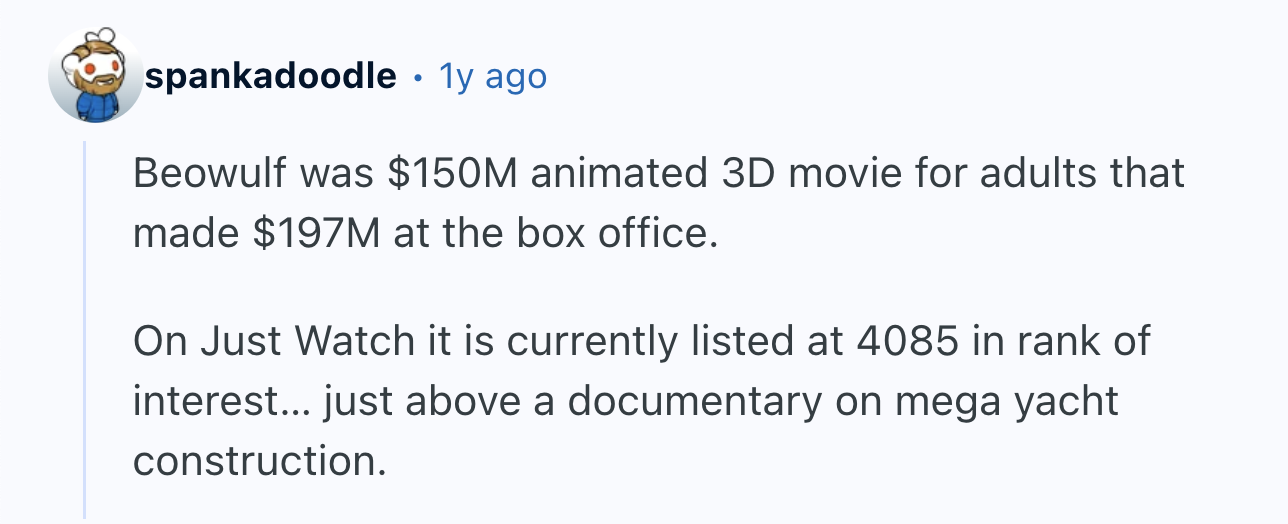Screen dimensions: 1288x524
Task: Click the word Beowulf in the comment
Action: (202, 174)
